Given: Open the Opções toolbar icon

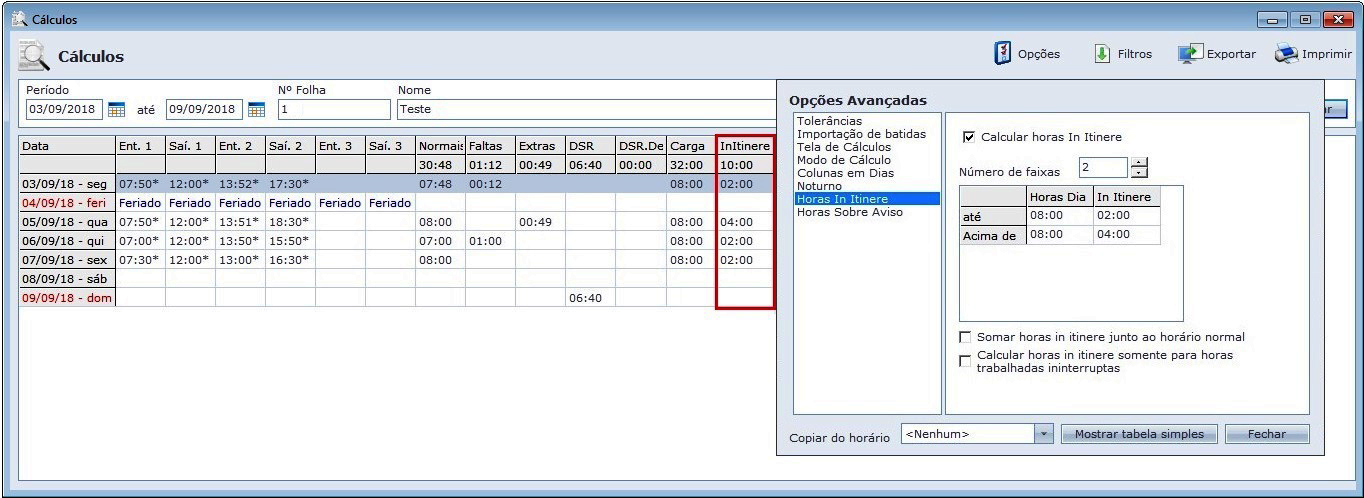Looking at the screenshot, I should (1002, 54).
